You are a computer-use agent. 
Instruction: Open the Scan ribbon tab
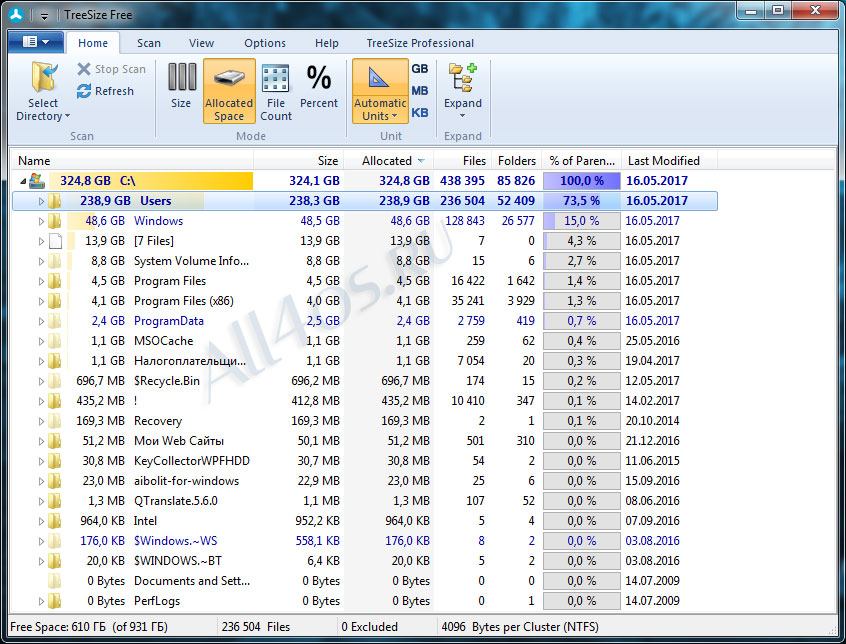(148, 43)
